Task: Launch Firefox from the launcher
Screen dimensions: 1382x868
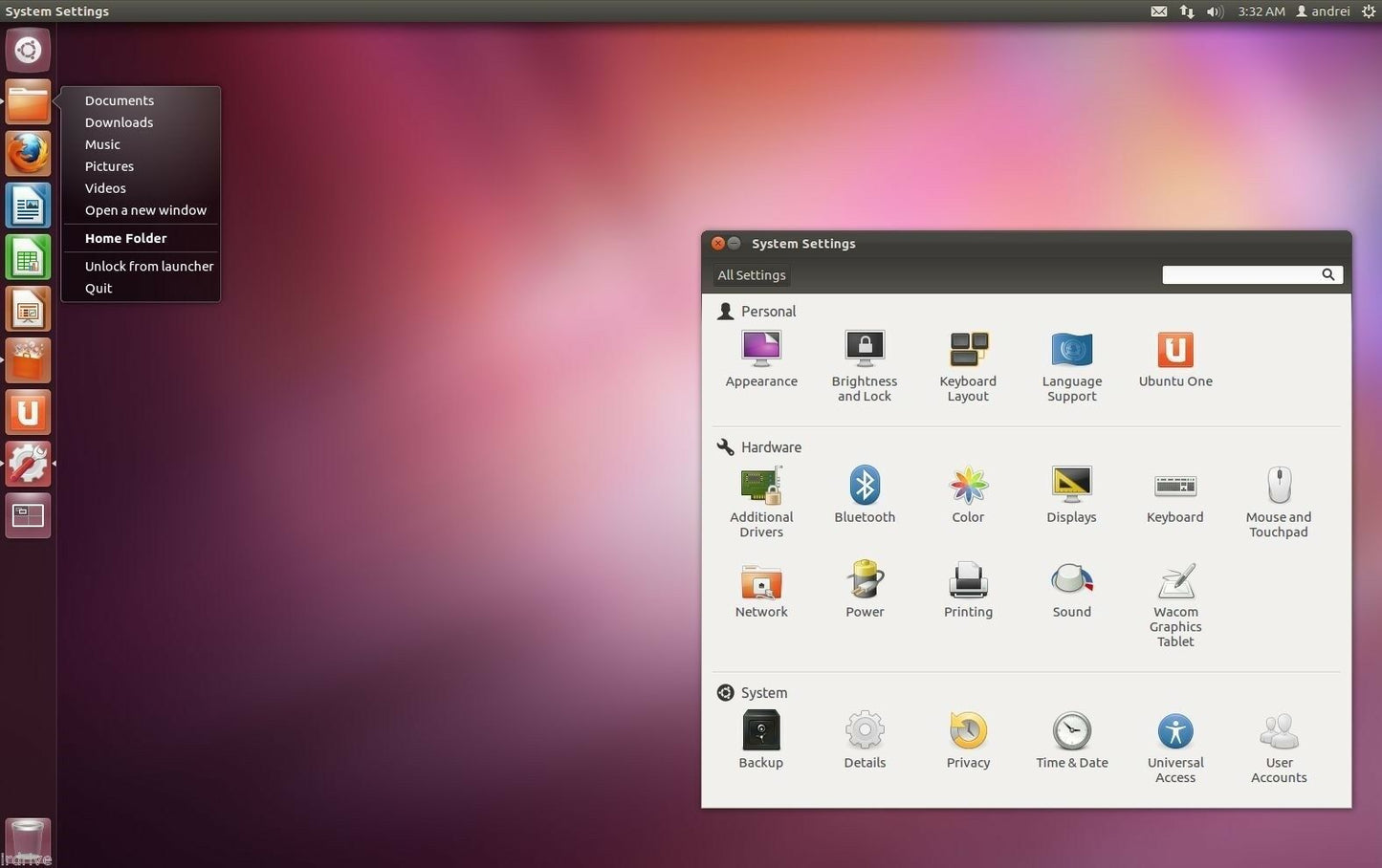Action: [28, 153]
